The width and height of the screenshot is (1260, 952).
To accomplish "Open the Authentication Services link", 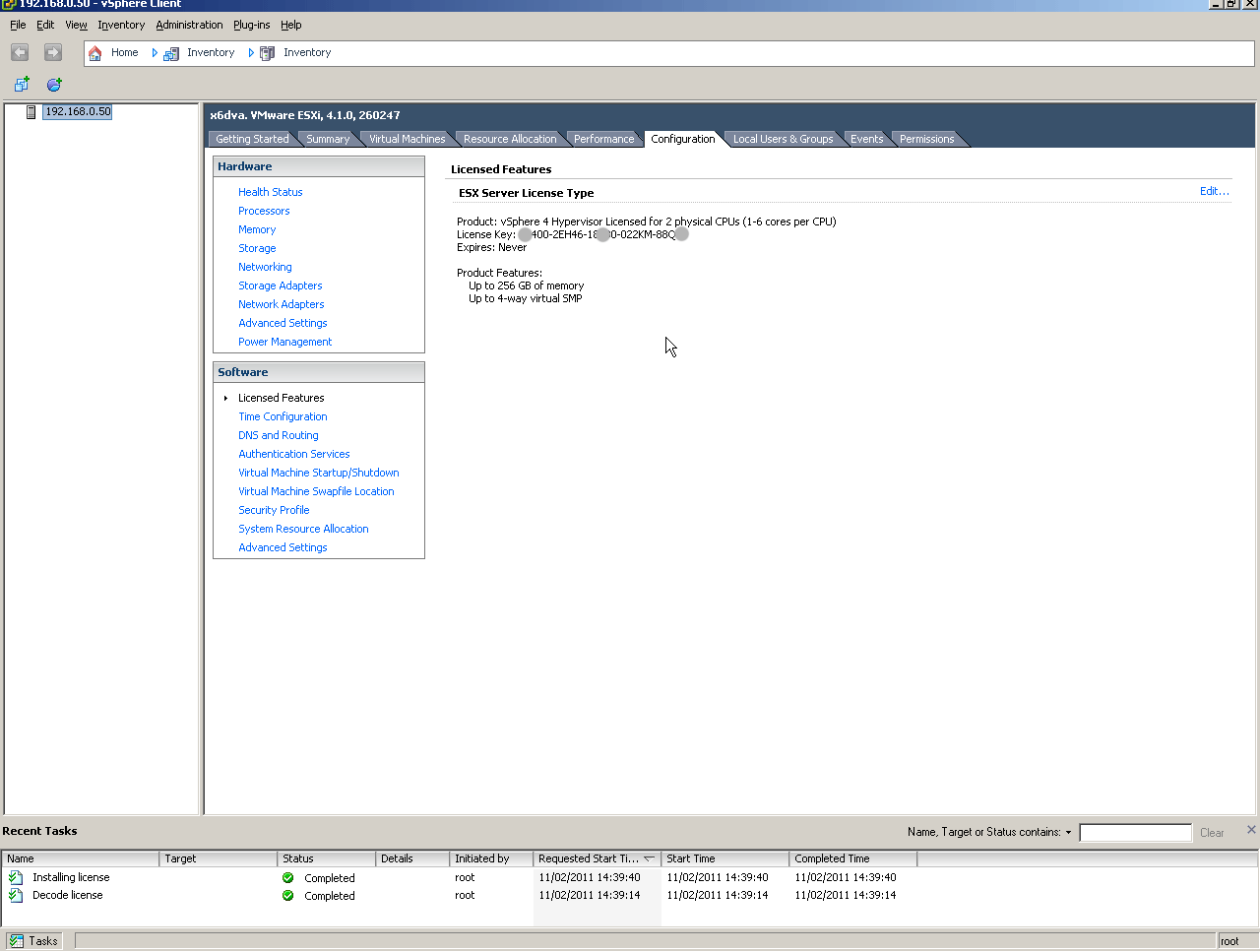I will (293, 454).
